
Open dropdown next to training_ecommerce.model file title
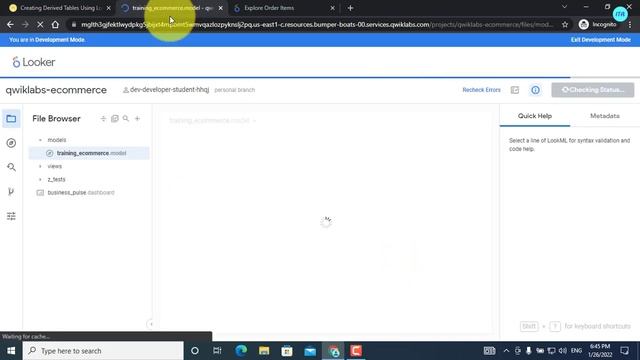[x=254, y=121]
